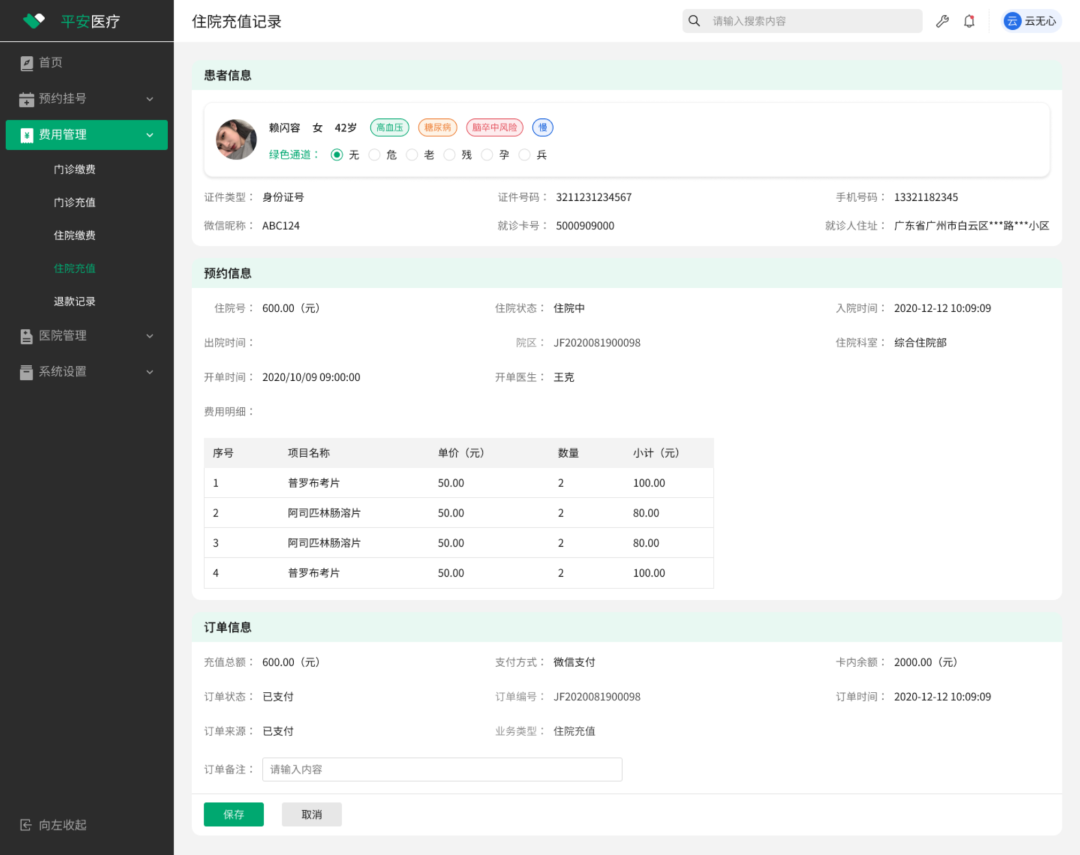This screenshot has width=1080, height=855.
Task: Open the 门诊缴费 submenu item
Action: pyautogui.click(x=75, y=170)
